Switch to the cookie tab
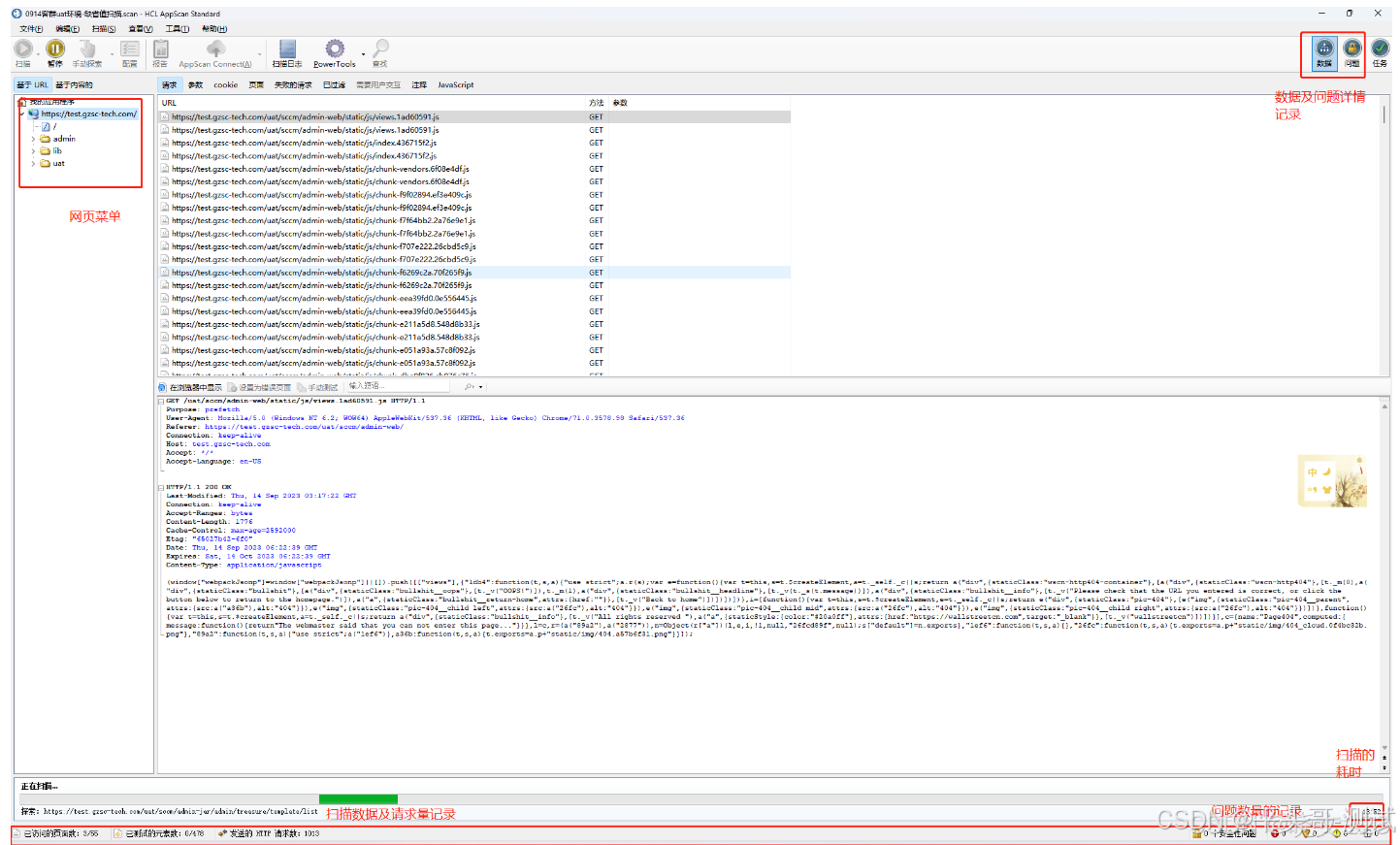The width and height of the screenshot is (1400, 845). 225,84
